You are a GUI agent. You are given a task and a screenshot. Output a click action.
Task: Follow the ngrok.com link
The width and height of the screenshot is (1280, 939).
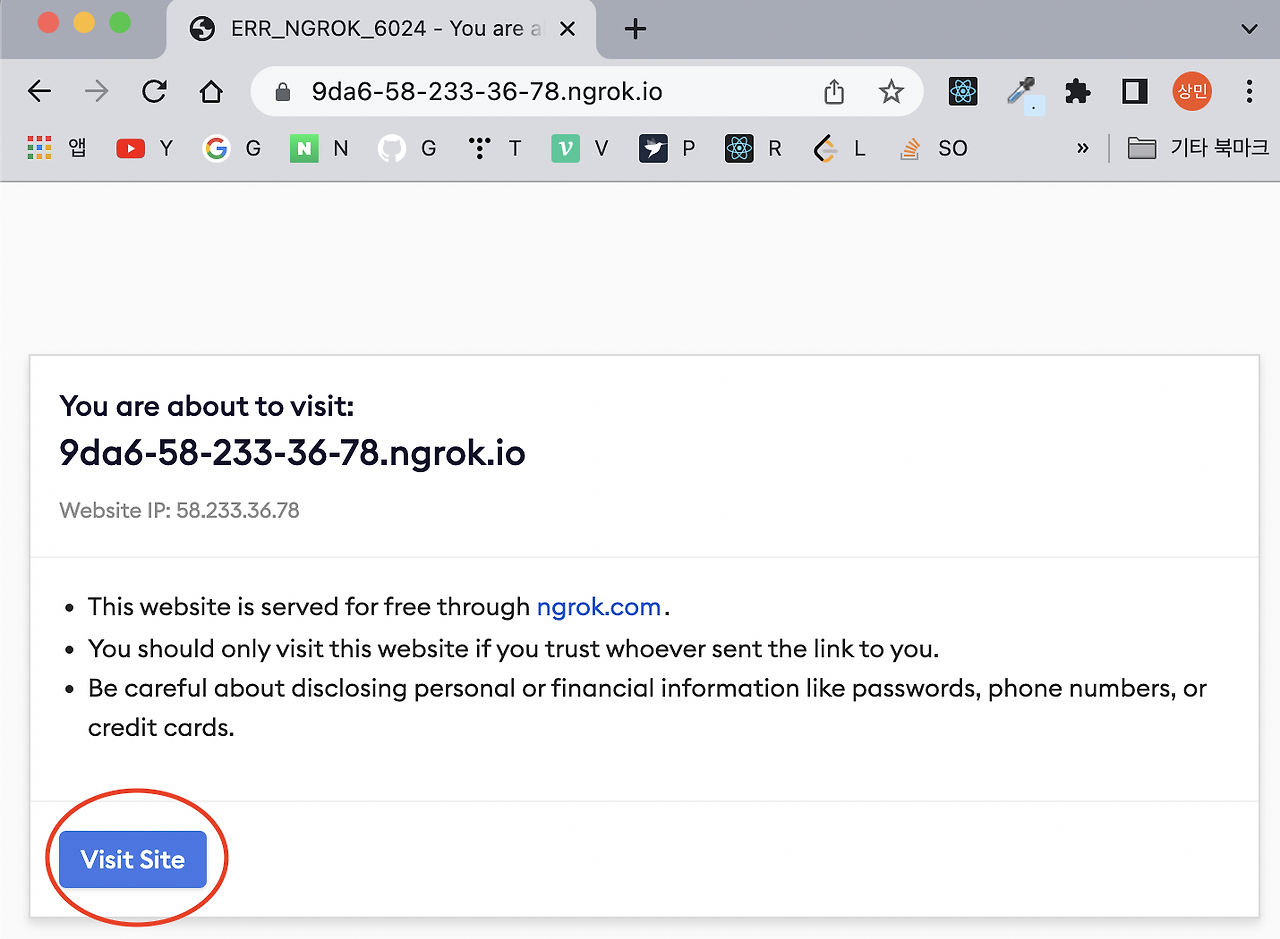[598, 607]
